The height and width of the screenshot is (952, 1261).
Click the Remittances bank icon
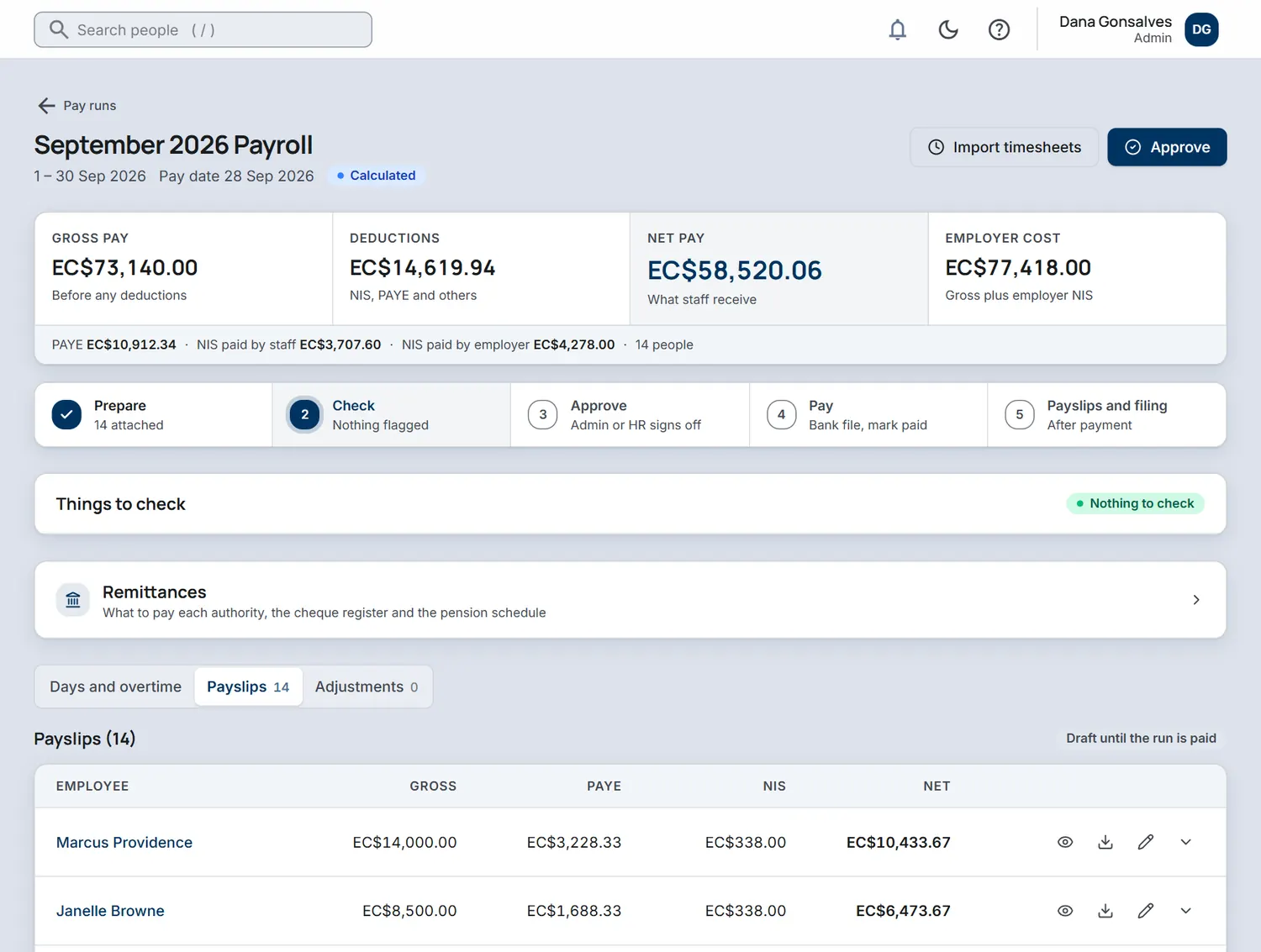coord(73,600)
